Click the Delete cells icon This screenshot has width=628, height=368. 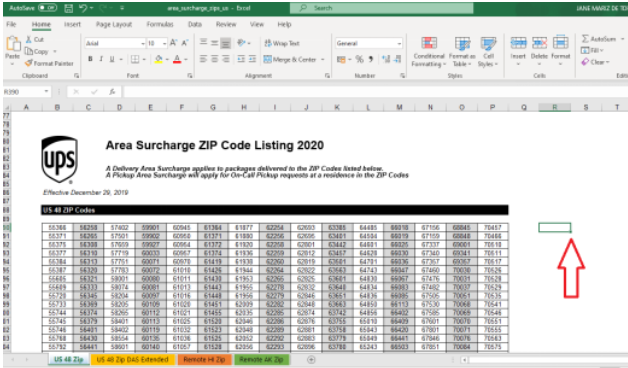pos(539,42)
